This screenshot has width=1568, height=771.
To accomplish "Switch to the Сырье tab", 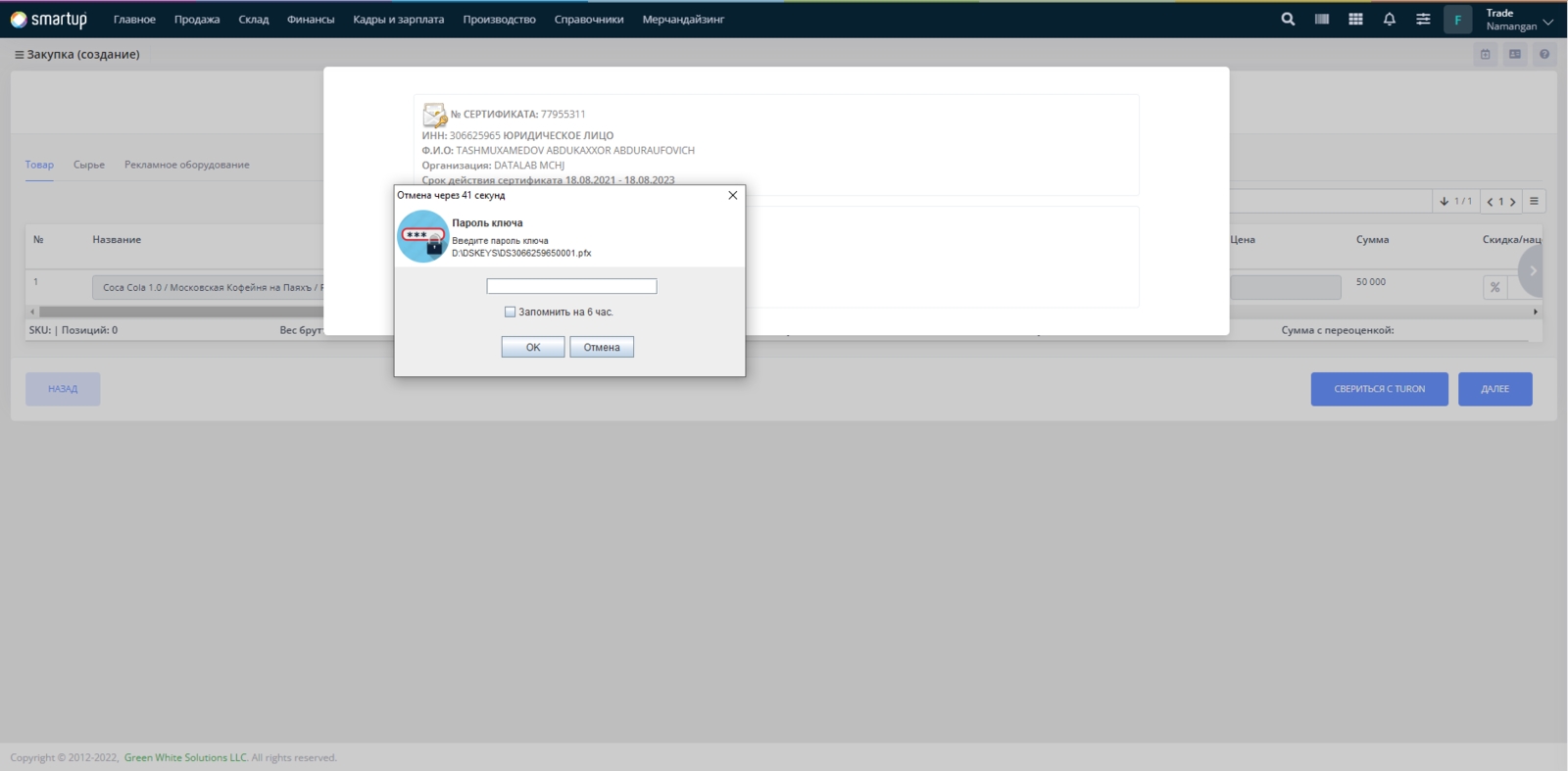I will click(89, 165).
